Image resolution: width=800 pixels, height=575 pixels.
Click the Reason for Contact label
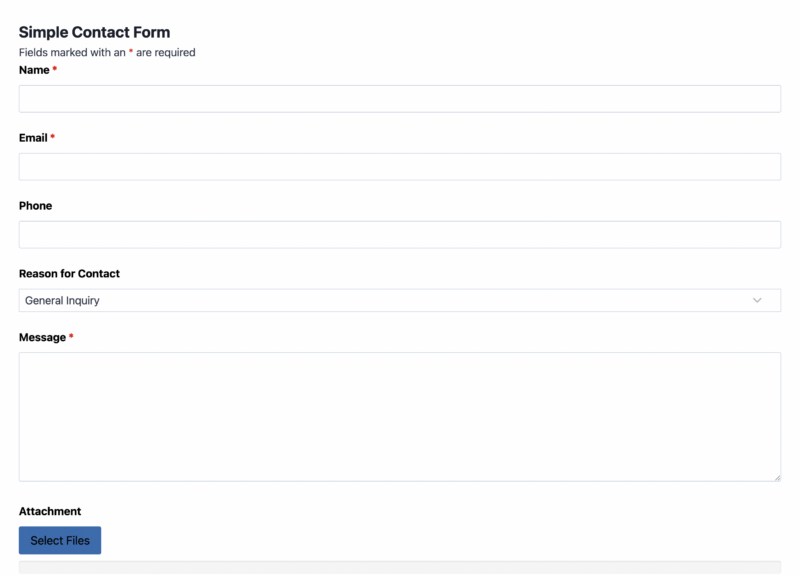69,273
